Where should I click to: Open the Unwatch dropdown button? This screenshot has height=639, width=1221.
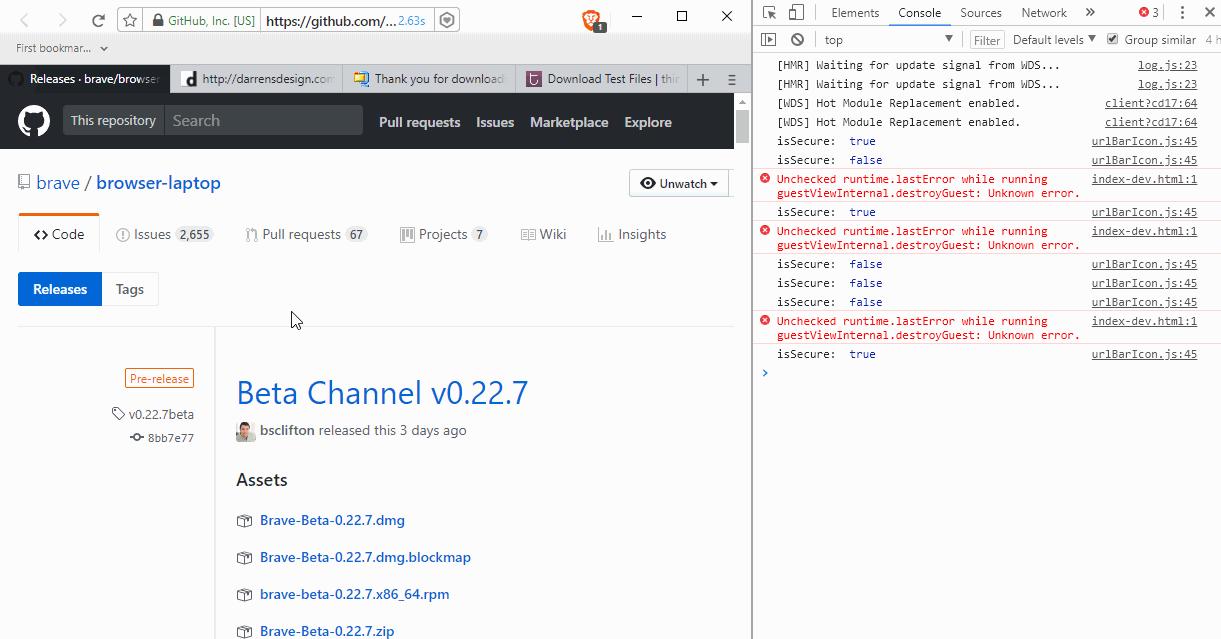coord(679,184)
